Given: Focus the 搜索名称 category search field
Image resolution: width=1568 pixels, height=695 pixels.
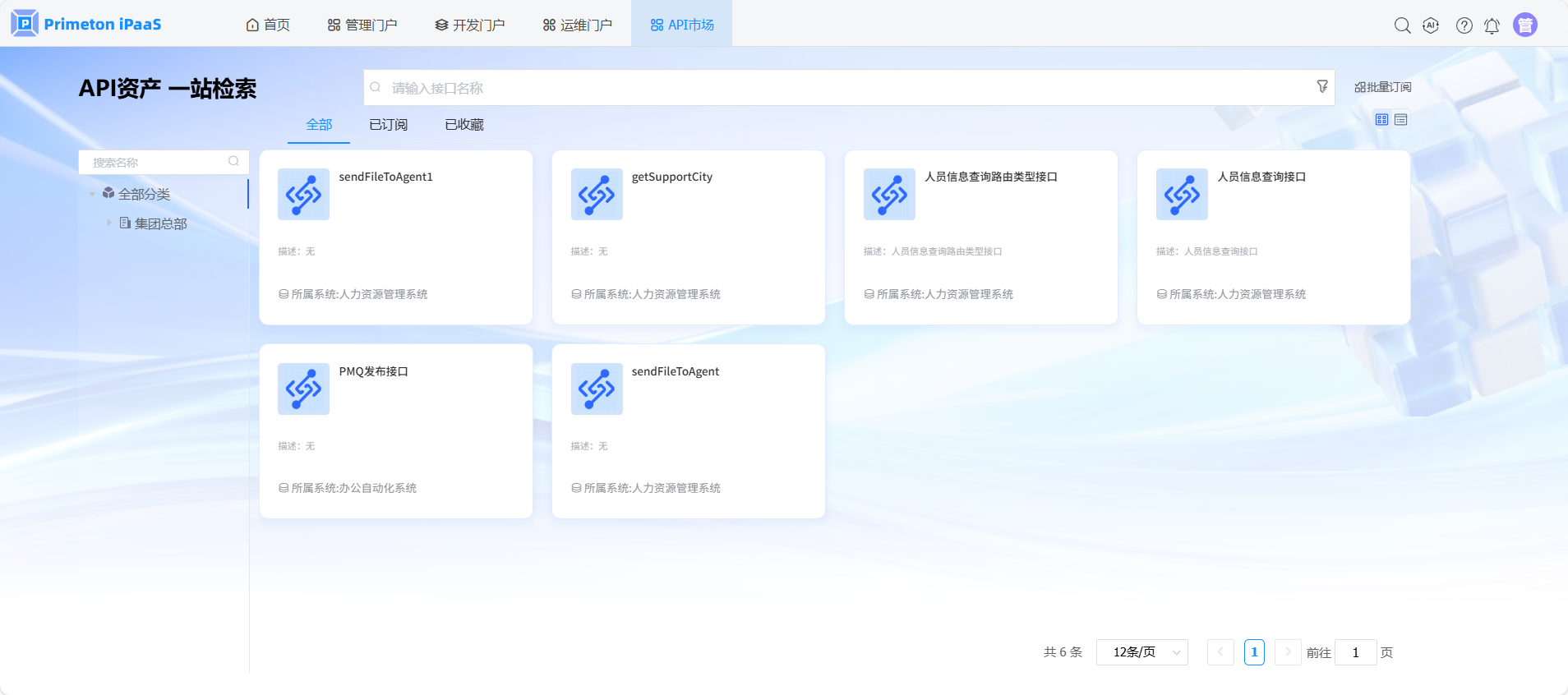Looking at the screenshot, I should click(164, 162).
